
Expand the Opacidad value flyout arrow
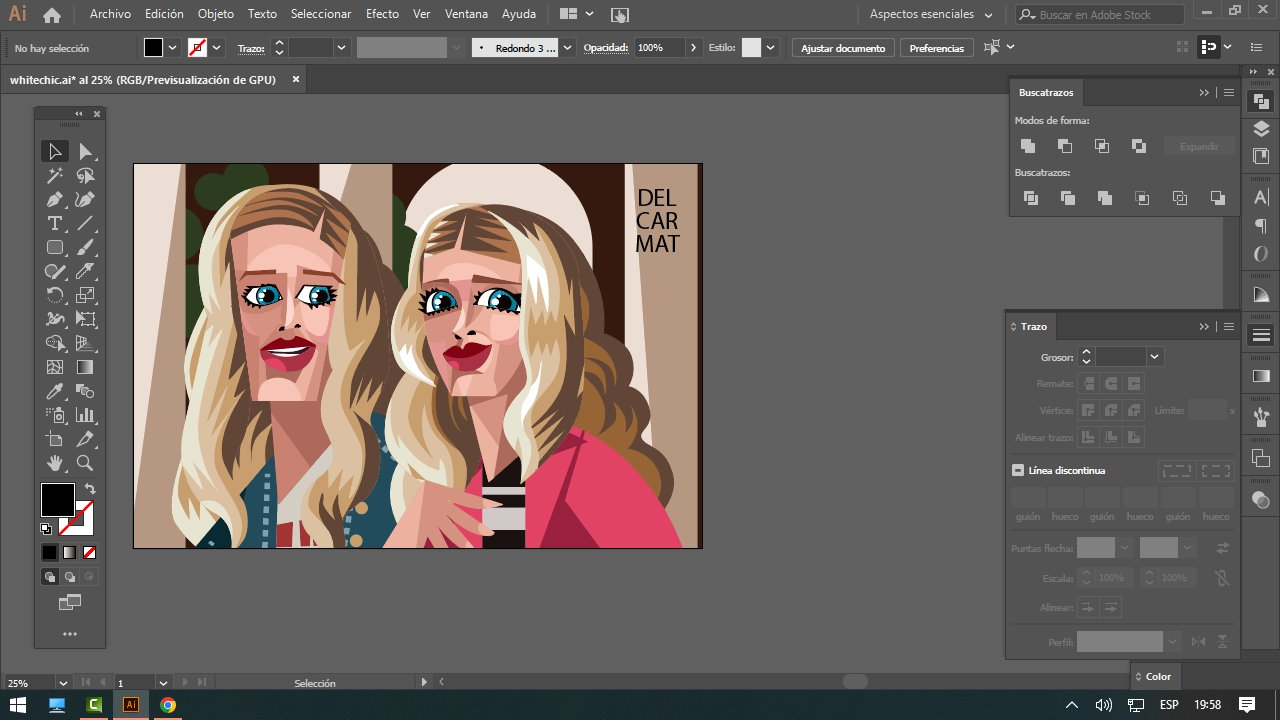coord(693,48)
